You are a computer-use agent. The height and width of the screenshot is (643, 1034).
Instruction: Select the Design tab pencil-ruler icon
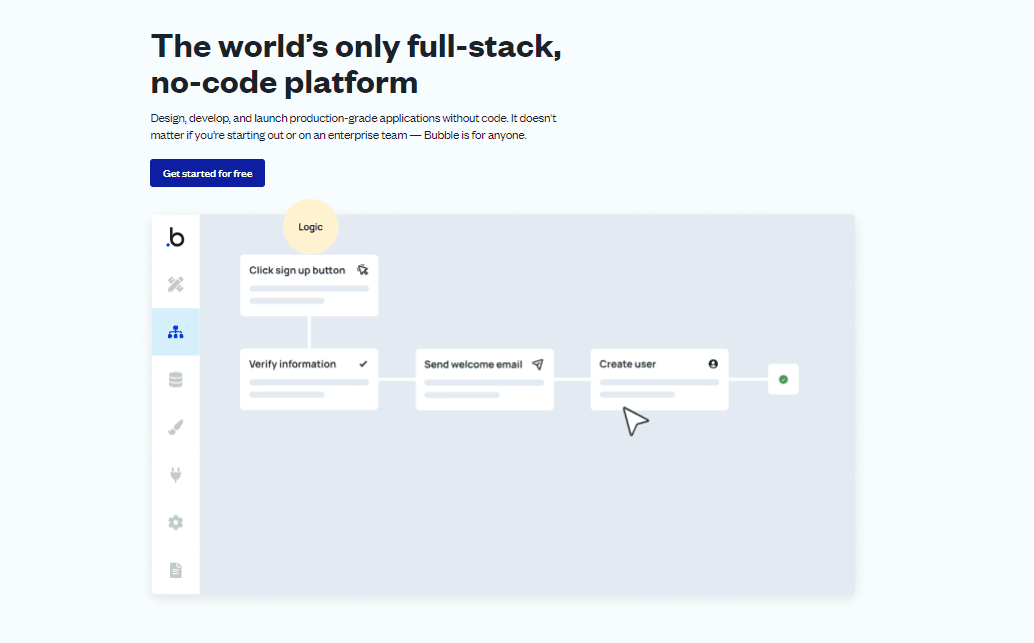[x=175, y=284]
